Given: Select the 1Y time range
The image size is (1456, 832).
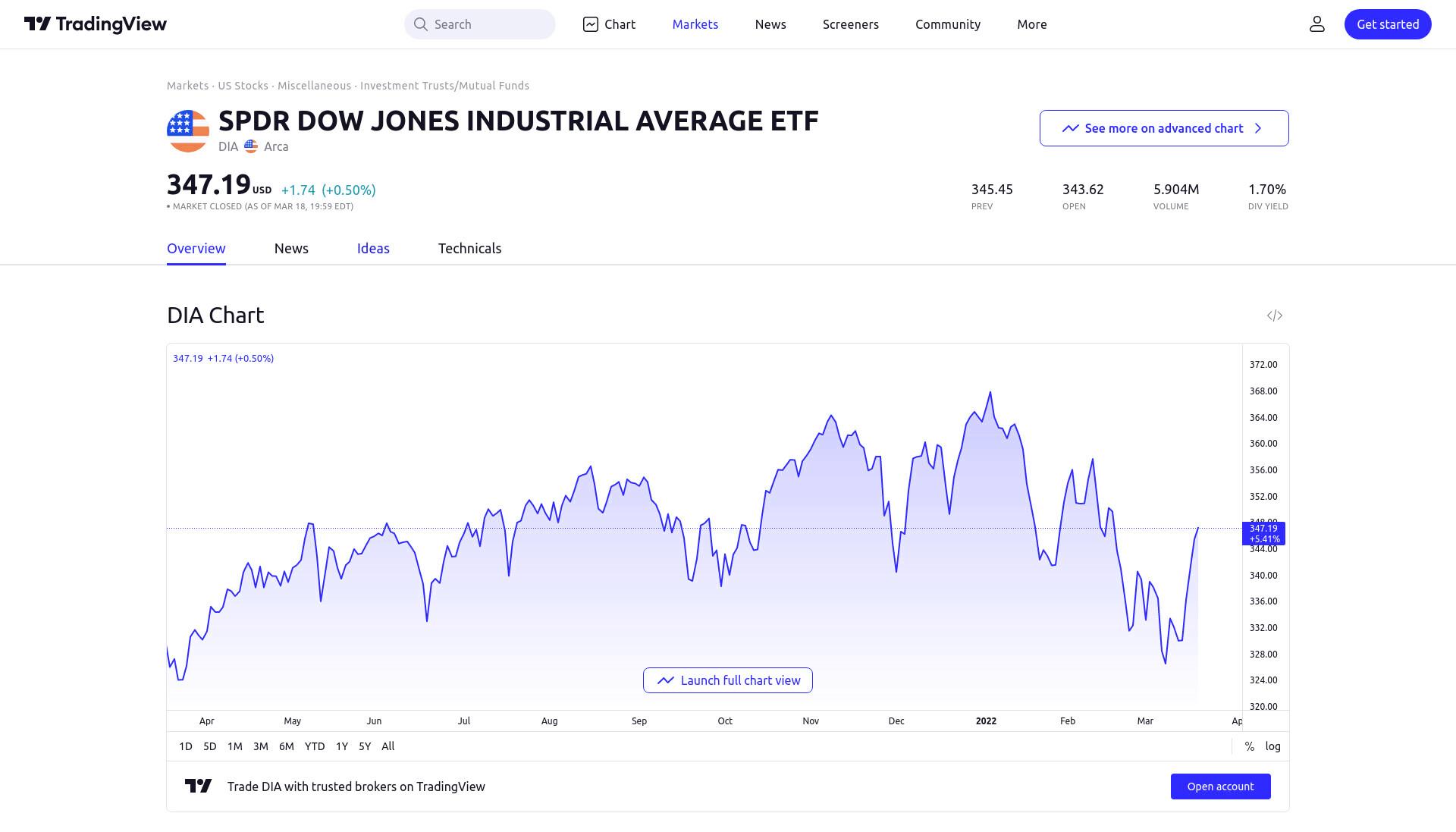Looking at the screenshot, I should click(342, 746).
